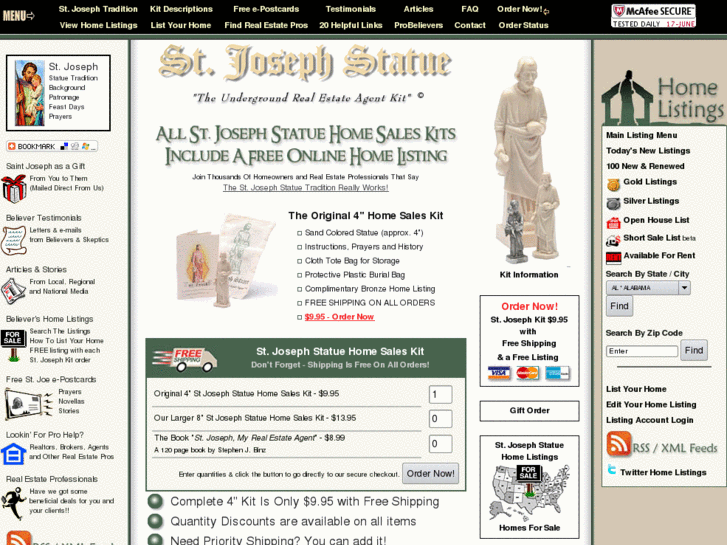Click the American Express card icon
Image resolution: width=727 pixels, height=545 pixels.
pos(557,373)
